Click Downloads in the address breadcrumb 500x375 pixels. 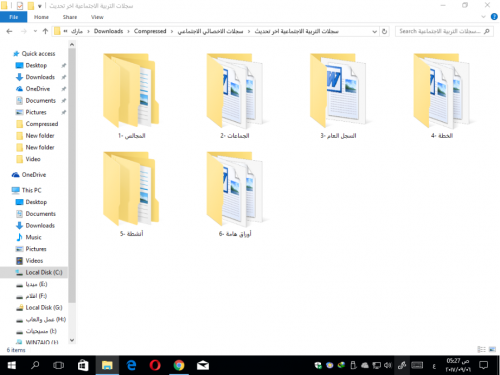tap(108, 31)
